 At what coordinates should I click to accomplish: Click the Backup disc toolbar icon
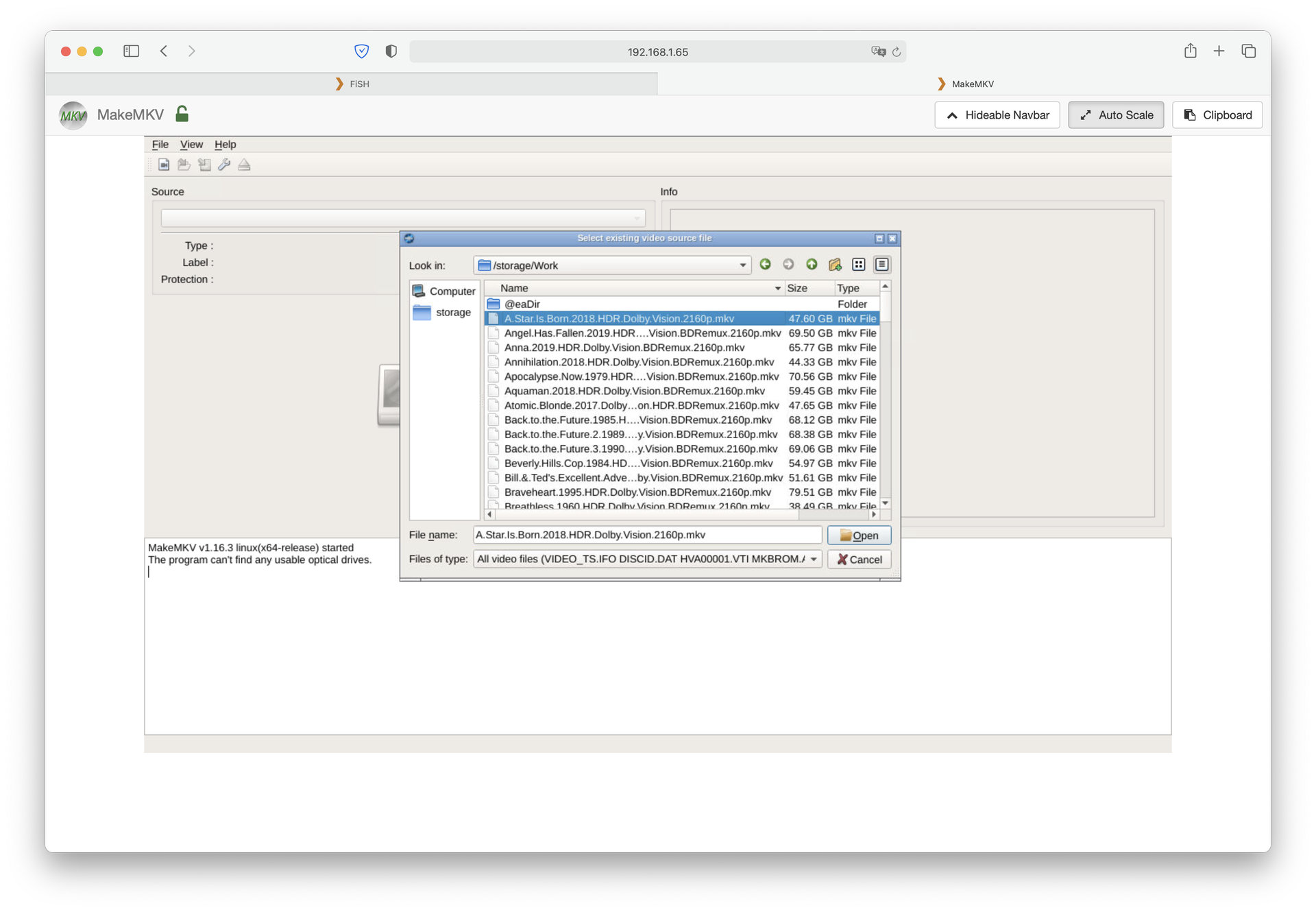click(x=204, y=165)
